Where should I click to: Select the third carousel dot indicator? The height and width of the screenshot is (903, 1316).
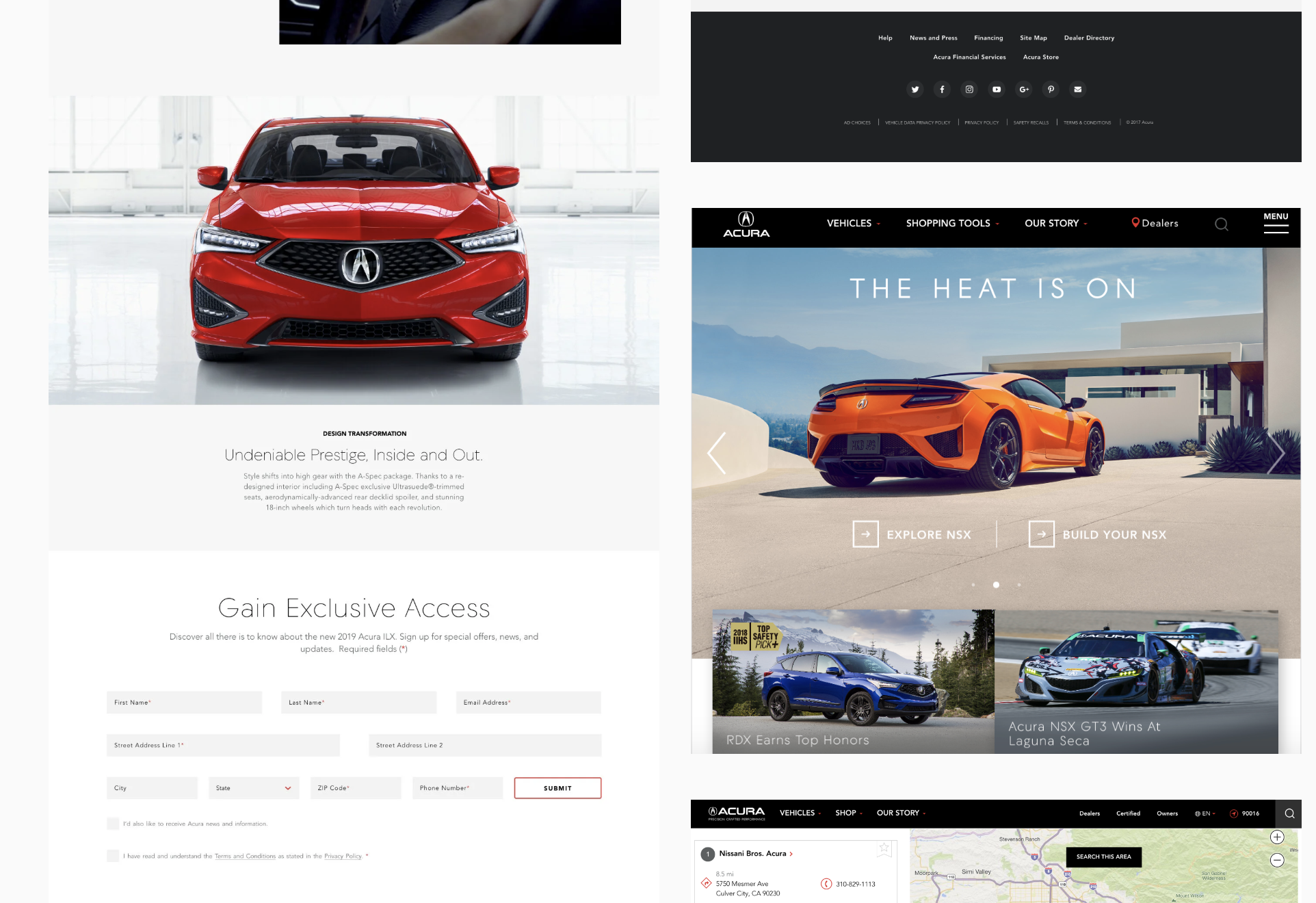coord(1019,585)
